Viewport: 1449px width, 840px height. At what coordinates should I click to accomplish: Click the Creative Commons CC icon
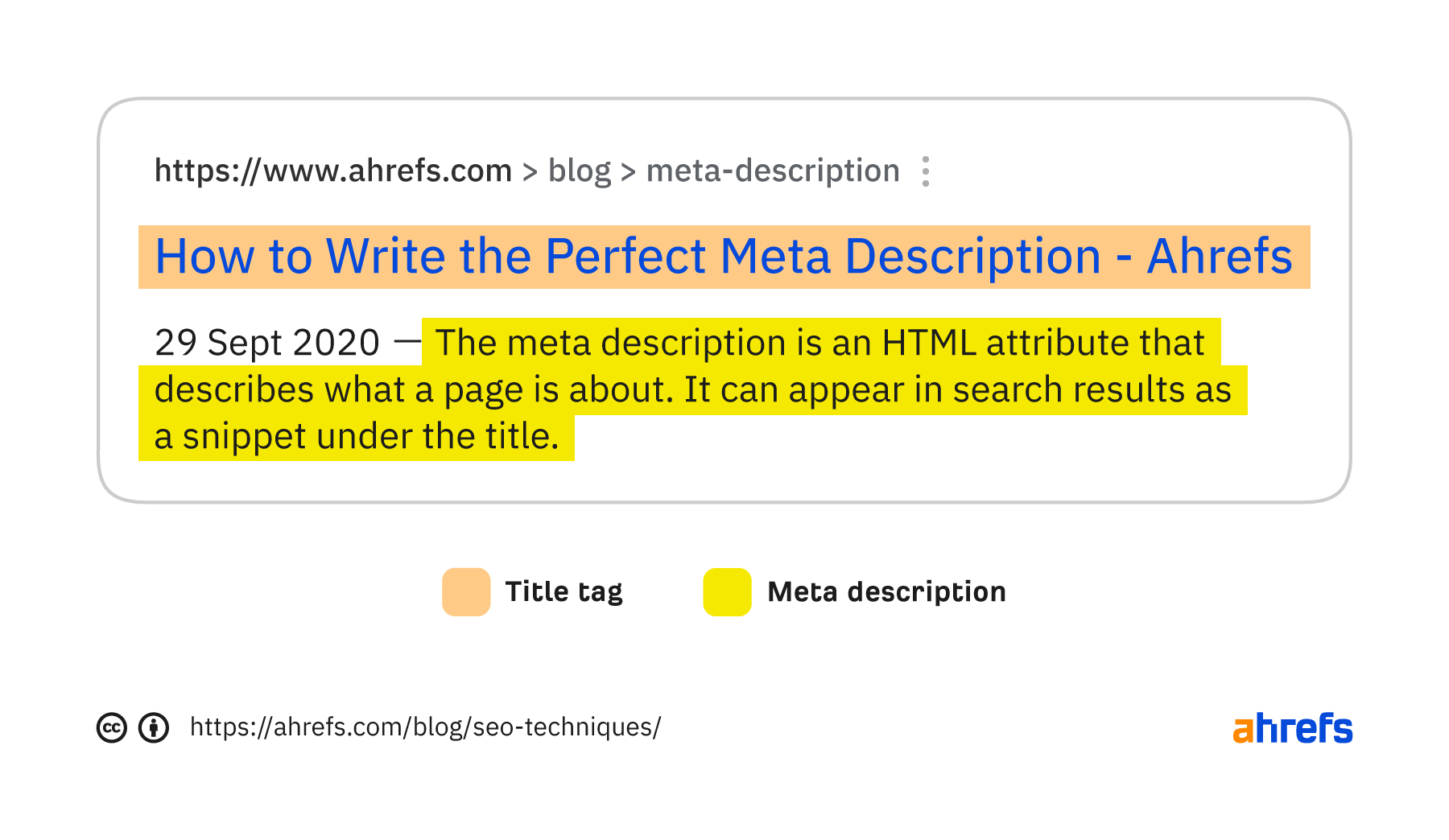pyautogui.click(x=112, y=727)
